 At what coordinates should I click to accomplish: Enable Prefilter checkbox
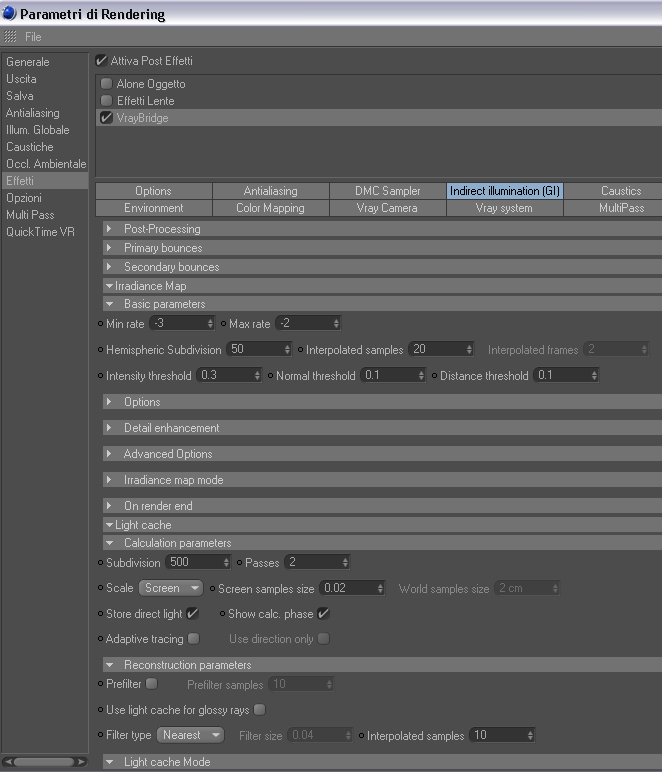point(152,683)
